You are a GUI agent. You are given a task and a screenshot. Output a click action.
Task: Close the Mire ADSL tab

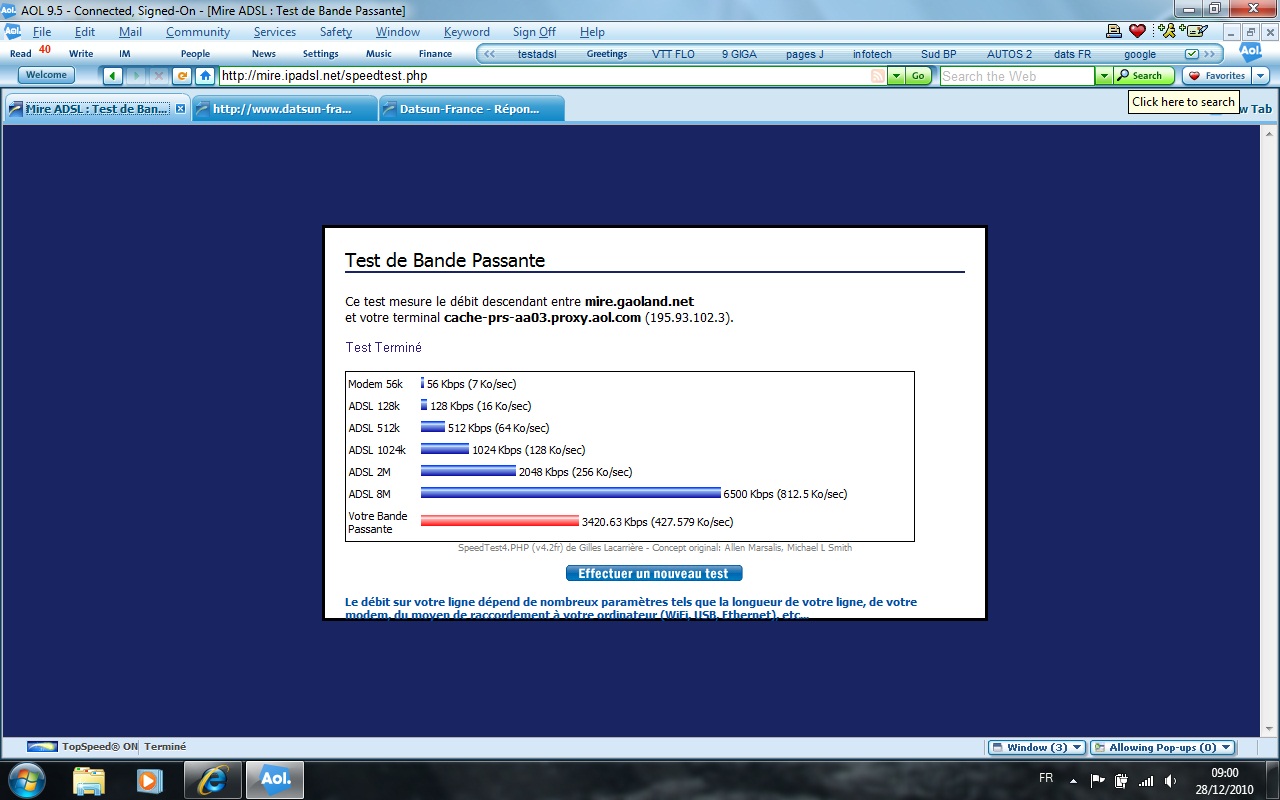[180, 109]
